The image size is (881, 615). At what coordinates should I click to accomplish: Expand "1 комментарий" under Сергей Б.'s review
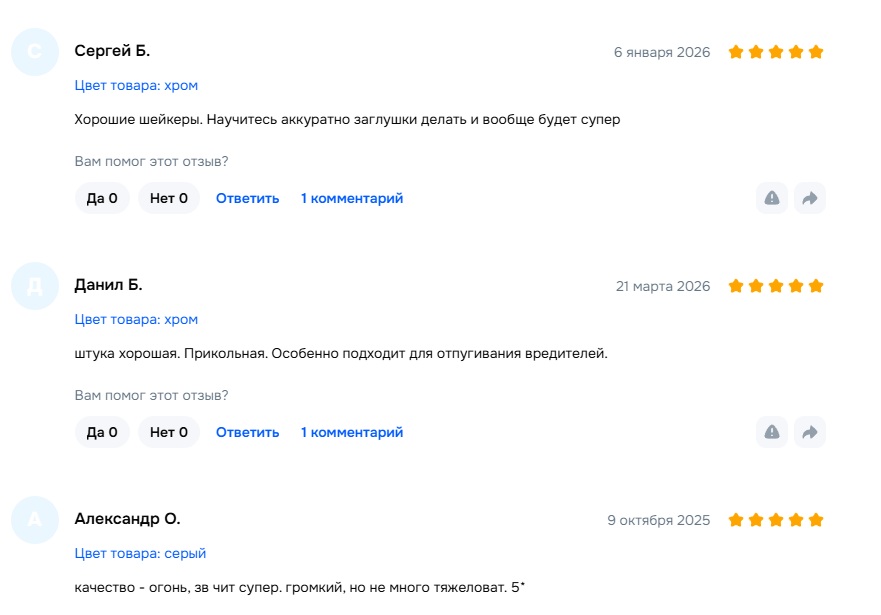click(x=352, y=198)
